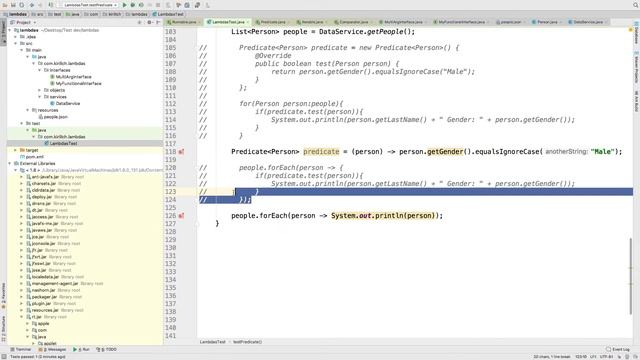Click the LambdasTest breadcrumb below editor
Image resolution: width=640 pixels, height=360 pixels.
tap(213, 342)
